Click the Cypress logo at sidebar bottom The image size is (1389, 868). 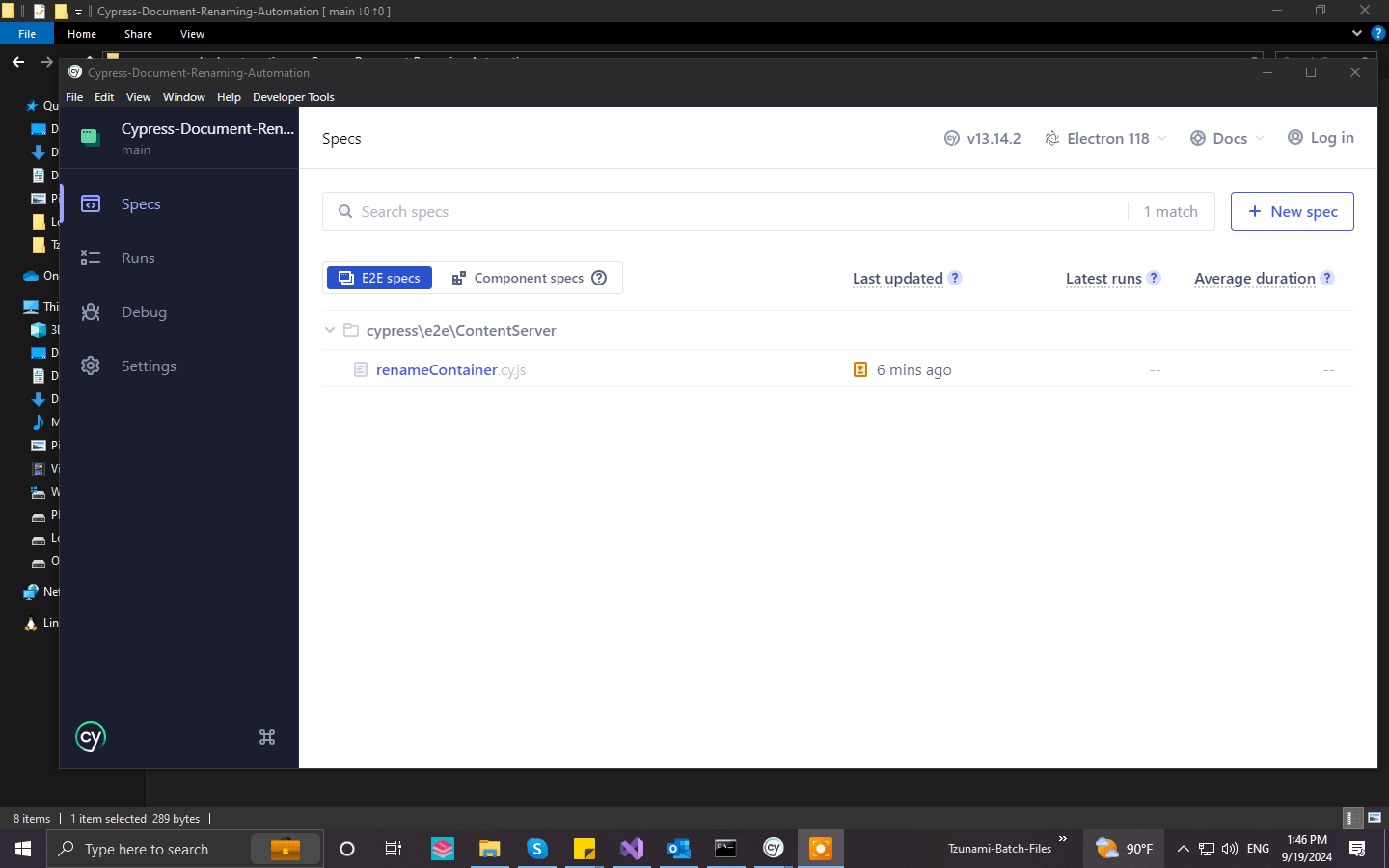[91, 737]
